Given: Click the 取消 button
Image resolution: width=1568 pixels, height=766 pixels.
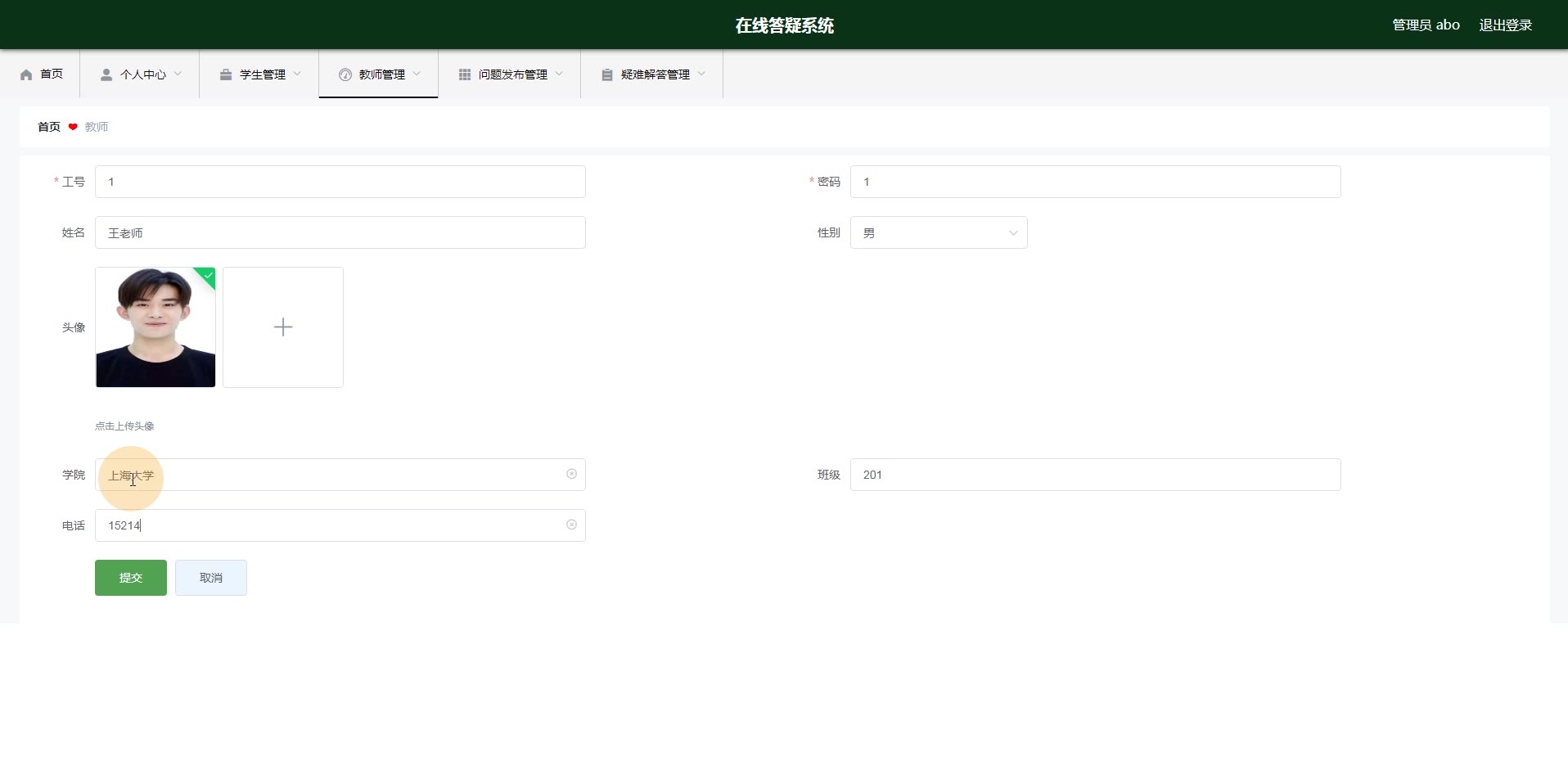Looking at the screenshot, I should coord(211,578).
